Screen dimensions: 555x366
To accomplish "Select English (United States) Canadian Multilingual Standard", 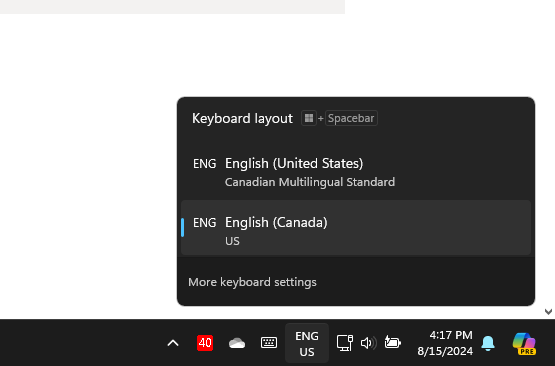I will pyautogui.click(x=356, y=172).
